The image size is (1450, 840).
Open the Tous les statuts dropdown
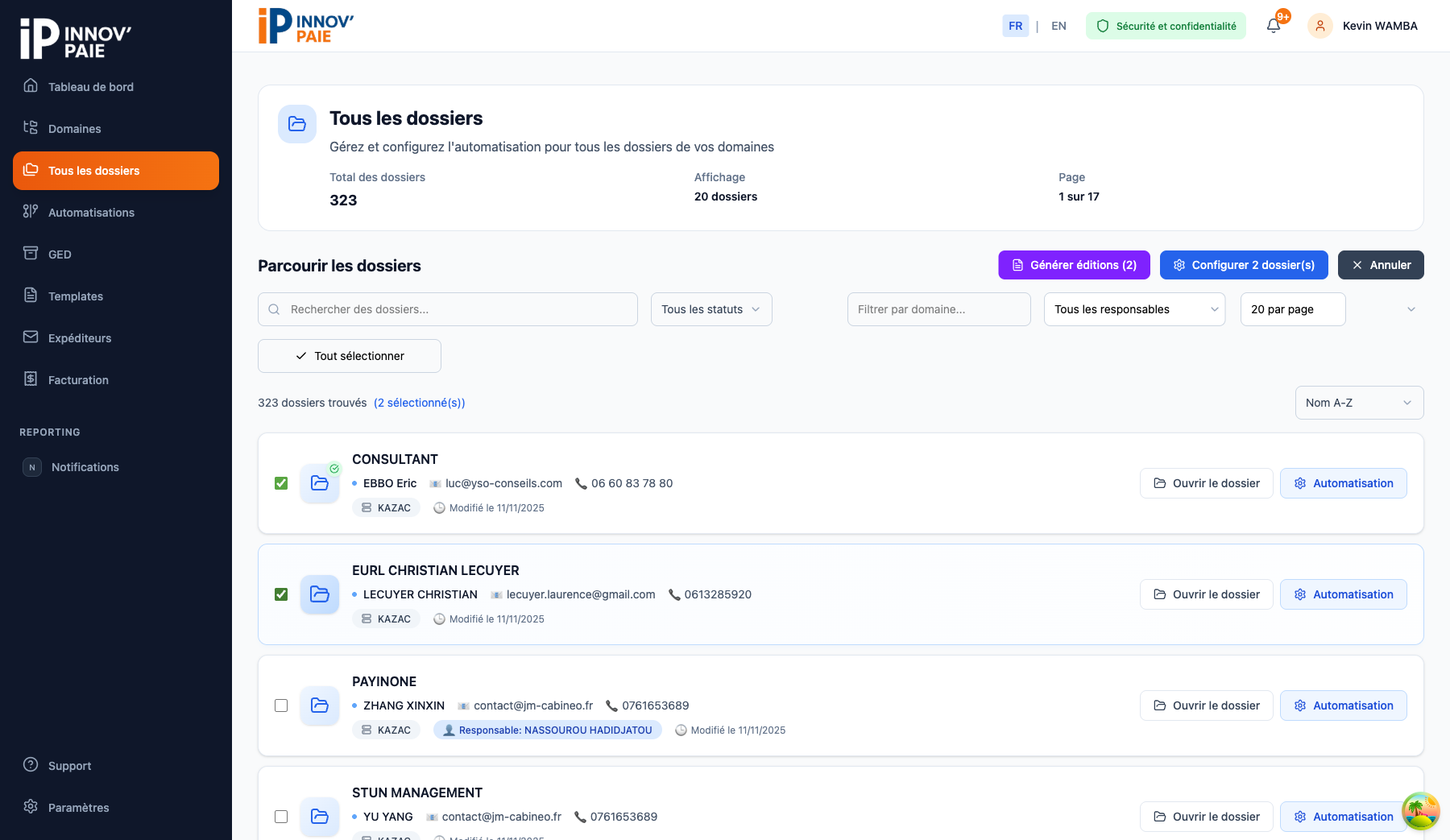tap(710, 308)
